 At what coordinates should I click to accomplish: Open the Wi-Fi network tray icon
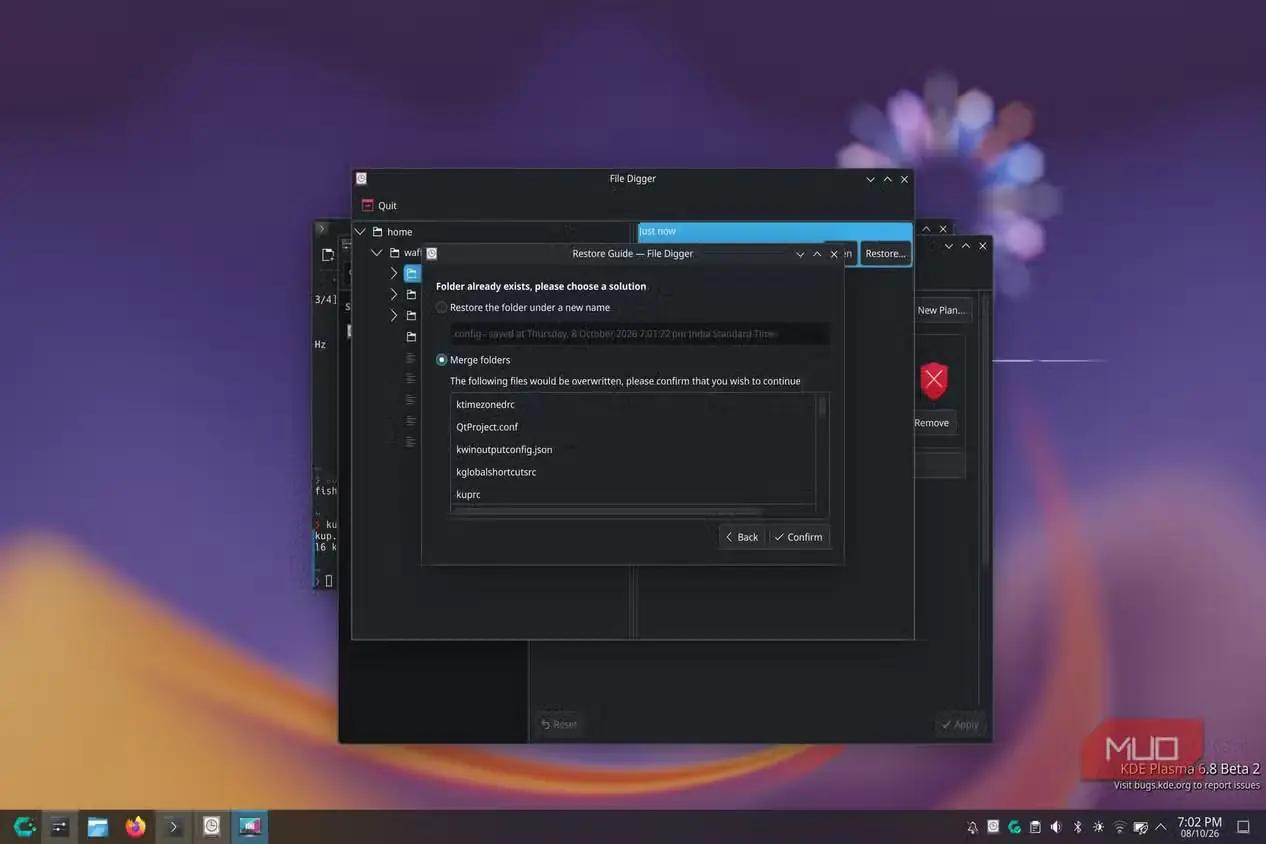coord(1120,827)
